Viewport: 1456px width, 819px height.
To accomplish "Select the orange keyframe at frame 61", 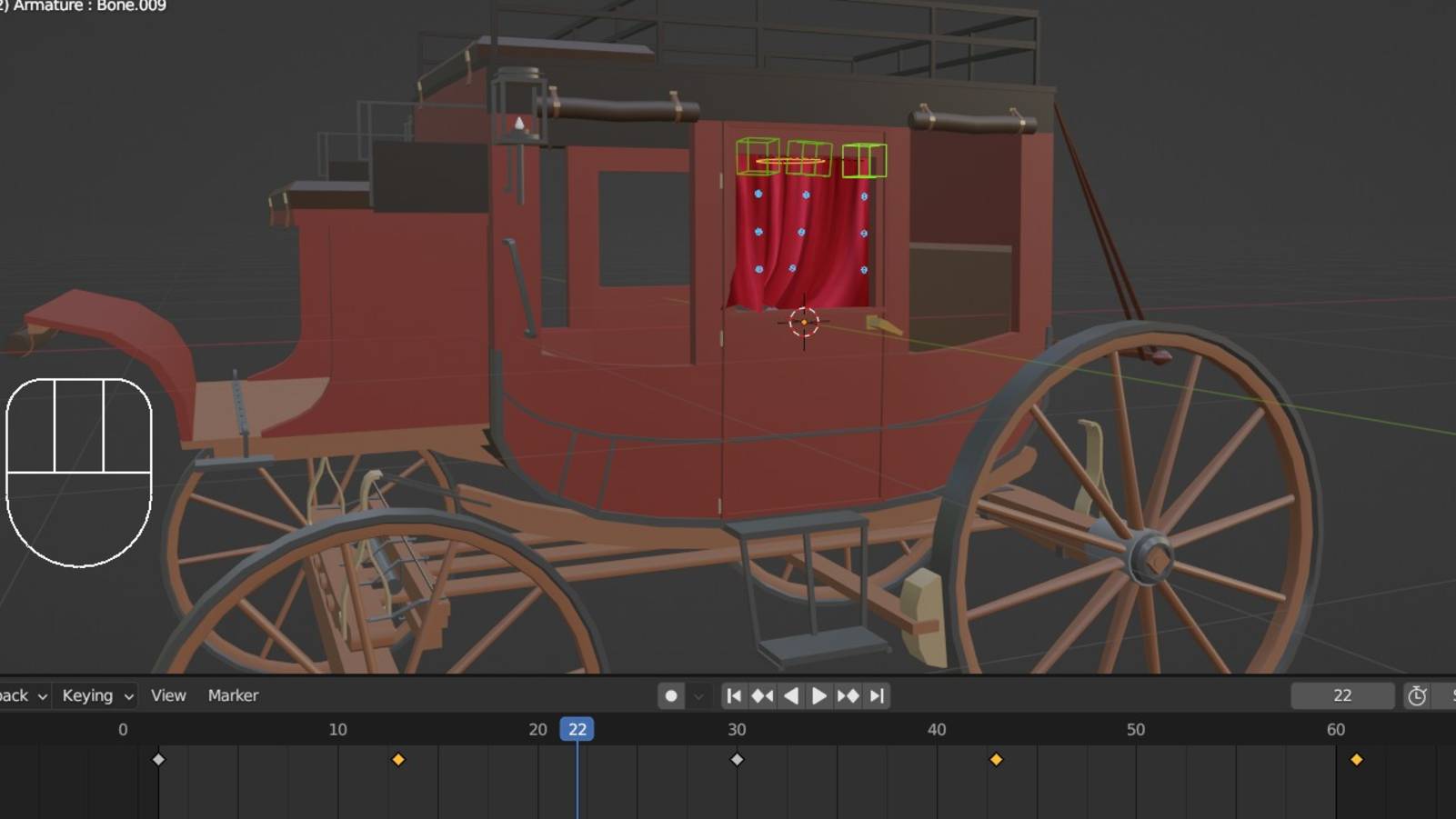I will click(1356, 759).
